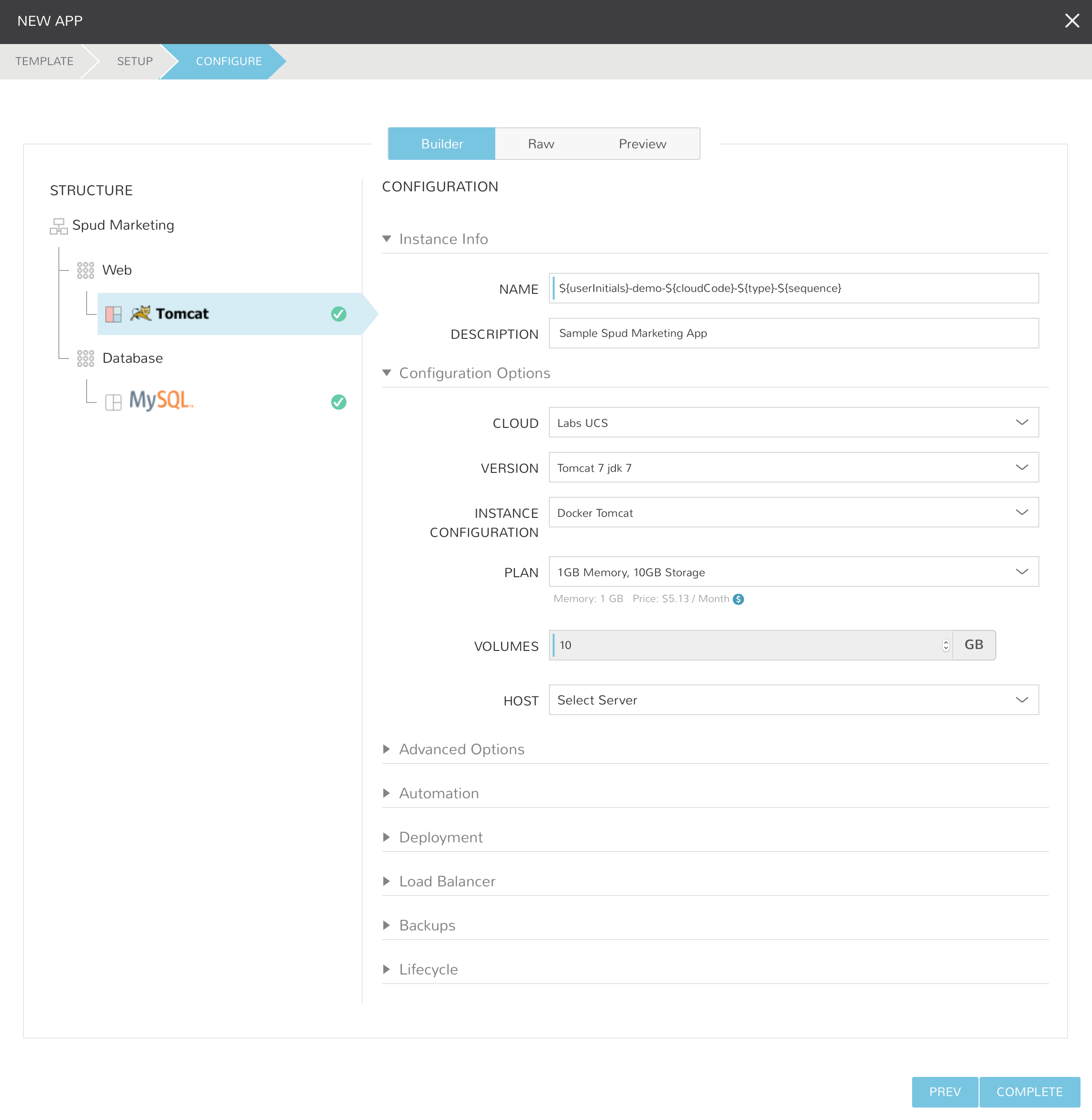Screen dimensions: 1092x1120
Task: Collapse the Instance Info section
Action: [x=387, y=239]
